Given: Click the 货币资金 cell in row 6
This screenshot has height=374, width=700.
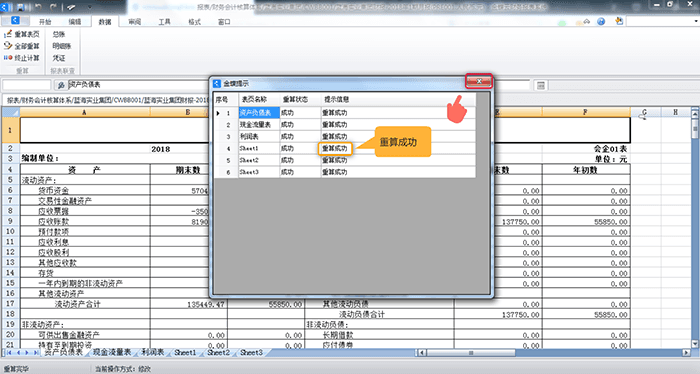Looking at the screenshot, I should point(85,191).
